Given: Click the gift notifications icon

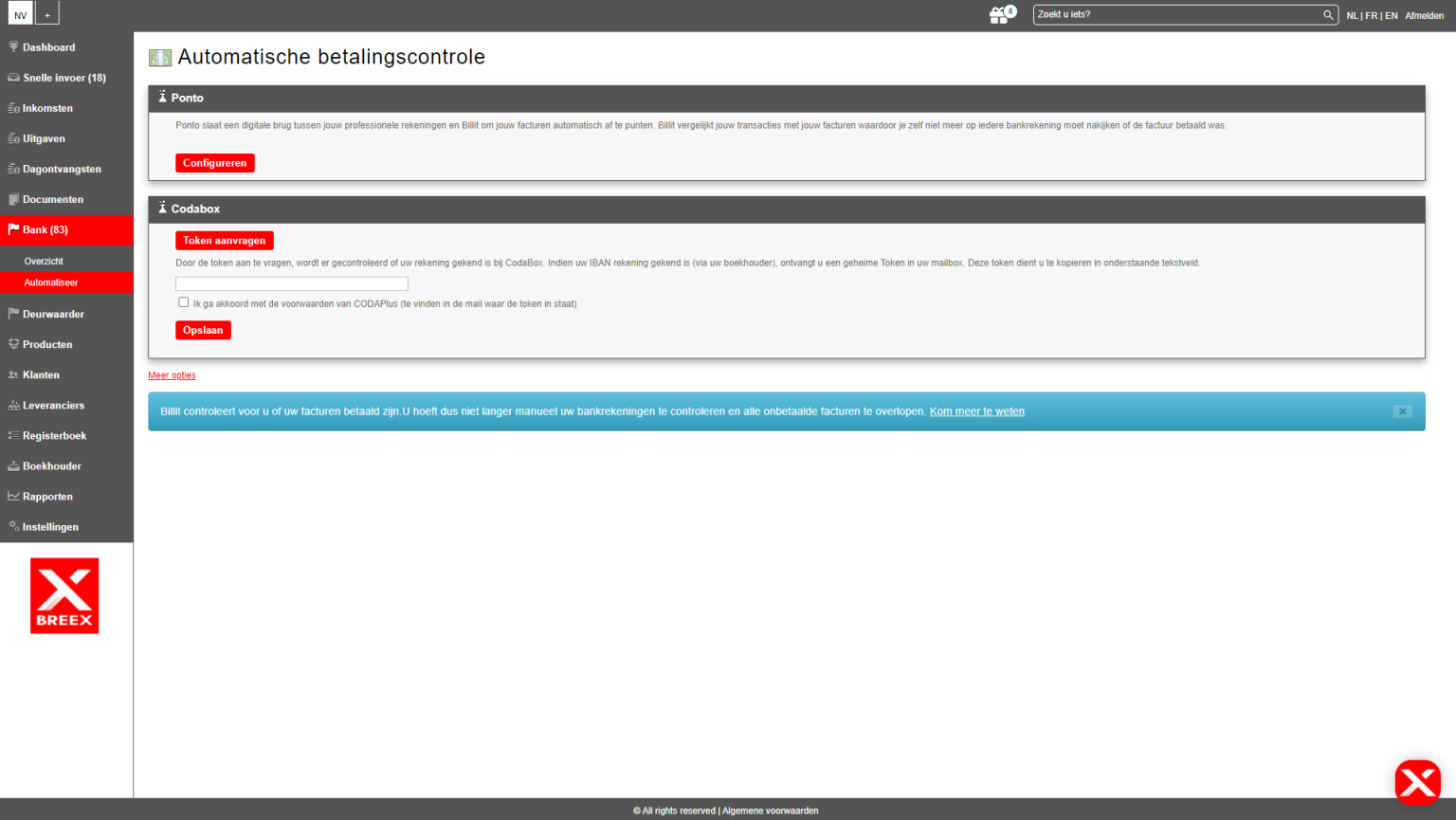Looking at the screenshot, I should (x=1000, y=15).
